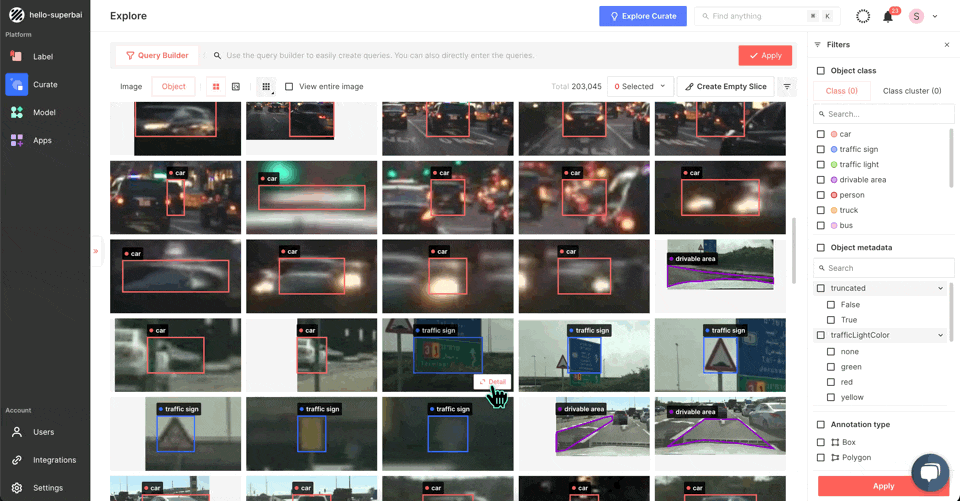Open the Settings gear icon
The width and height of the screenshot is (960, 501).
(17, 488)
